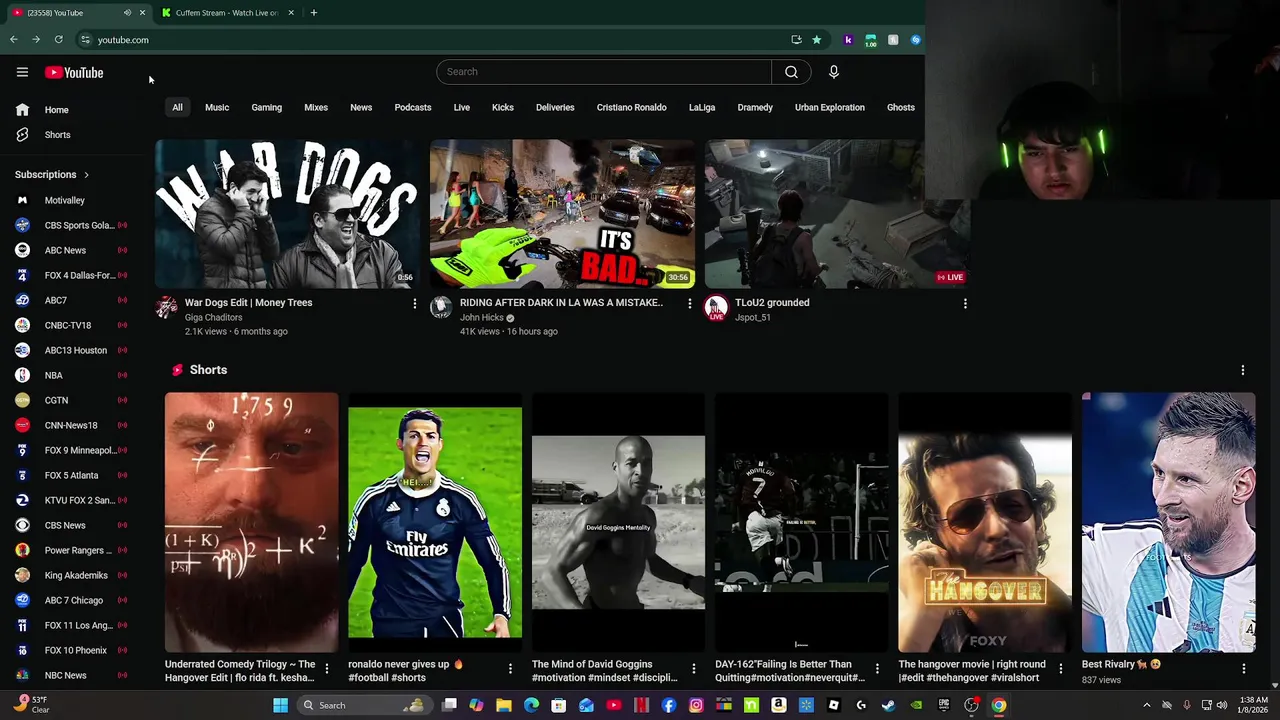Click the magnifier search button

(x=791, y=72)
